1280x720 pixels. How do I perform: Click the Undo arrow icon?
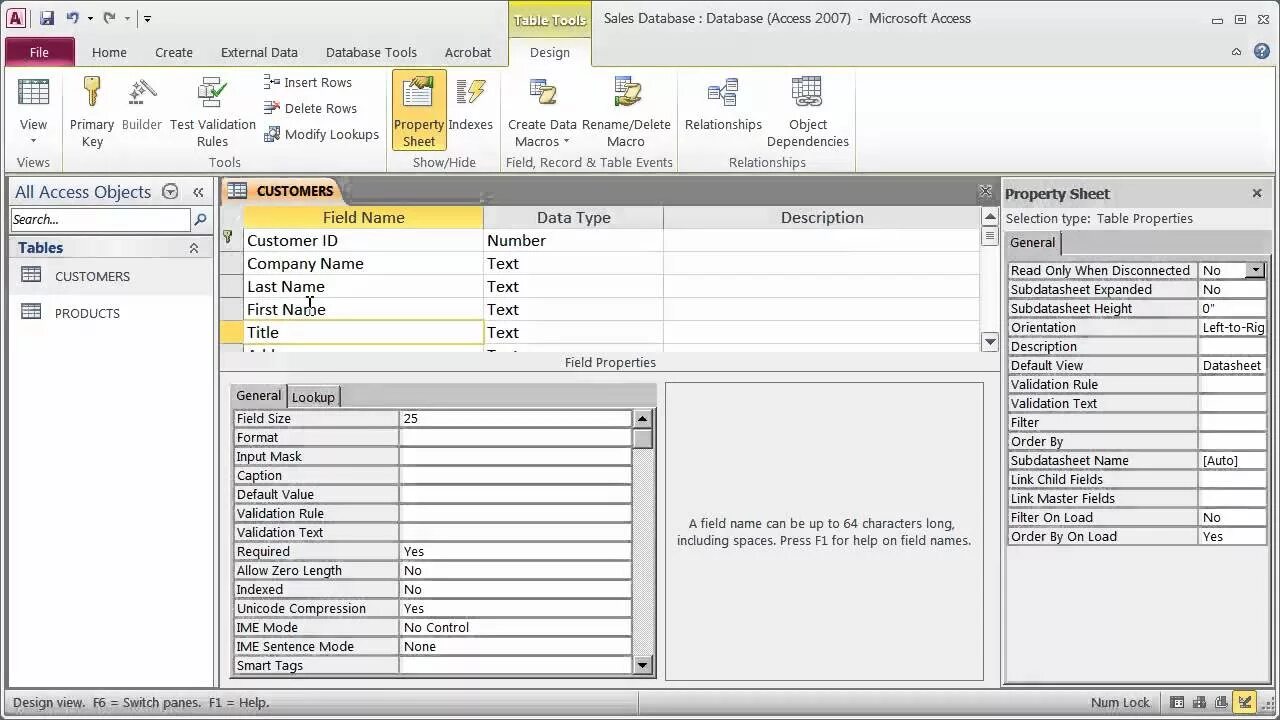tap(72, 18)
